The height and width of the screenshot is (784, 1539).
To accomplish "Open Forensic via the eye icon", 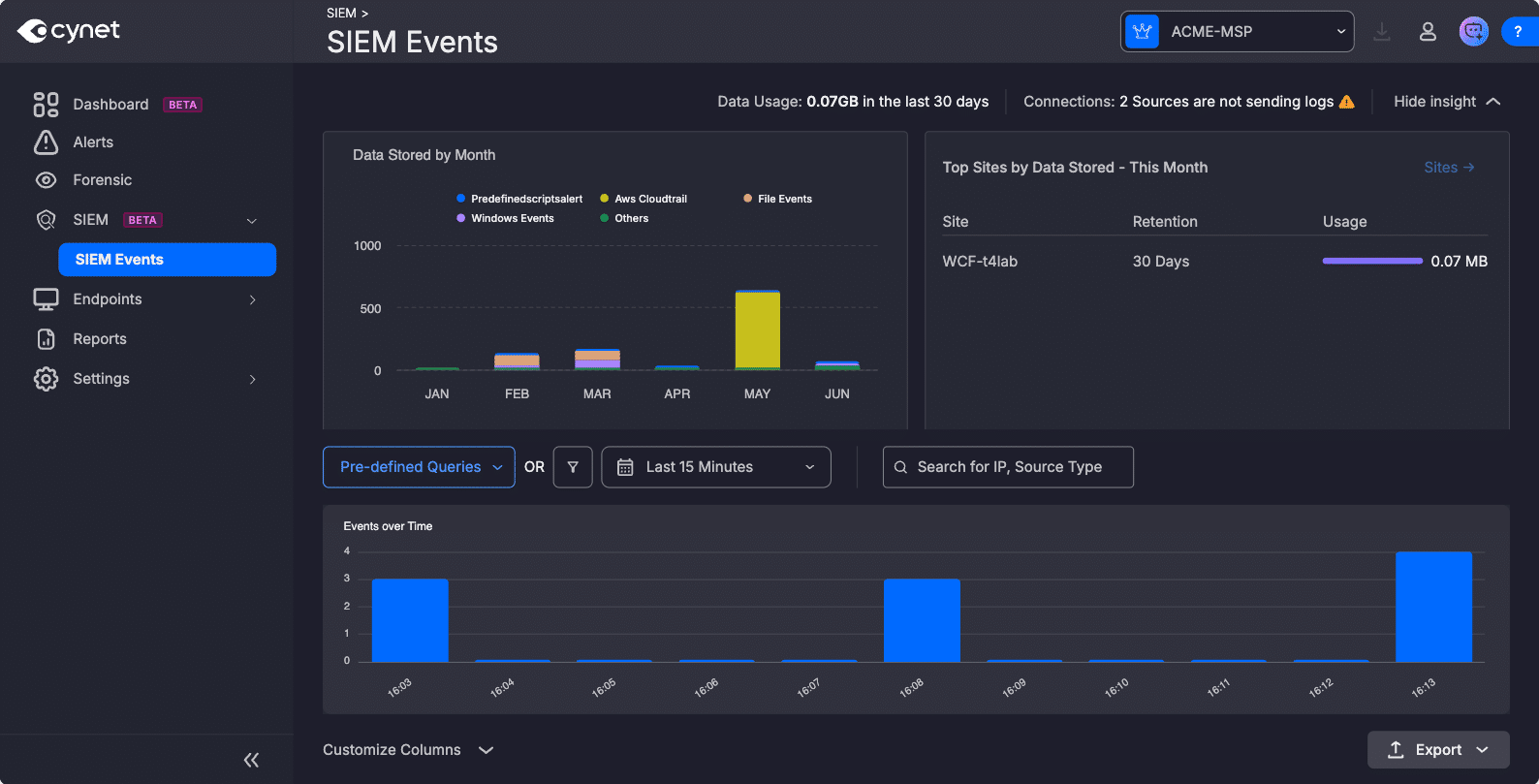I will 46,180.
